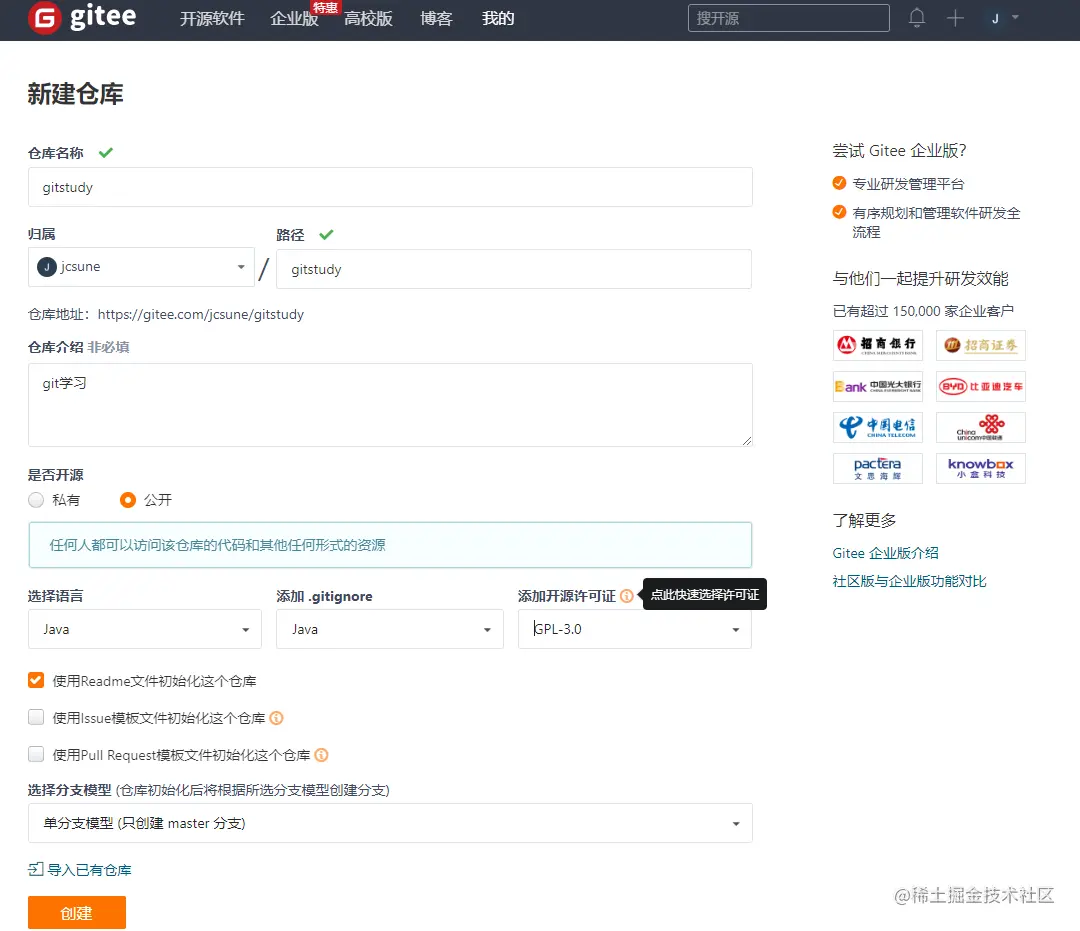Check 使用Pull Request模板文件初始化这个仓库
Image resolution: width=1080 pixels, height=931 pixels.
tap(36, 755)
